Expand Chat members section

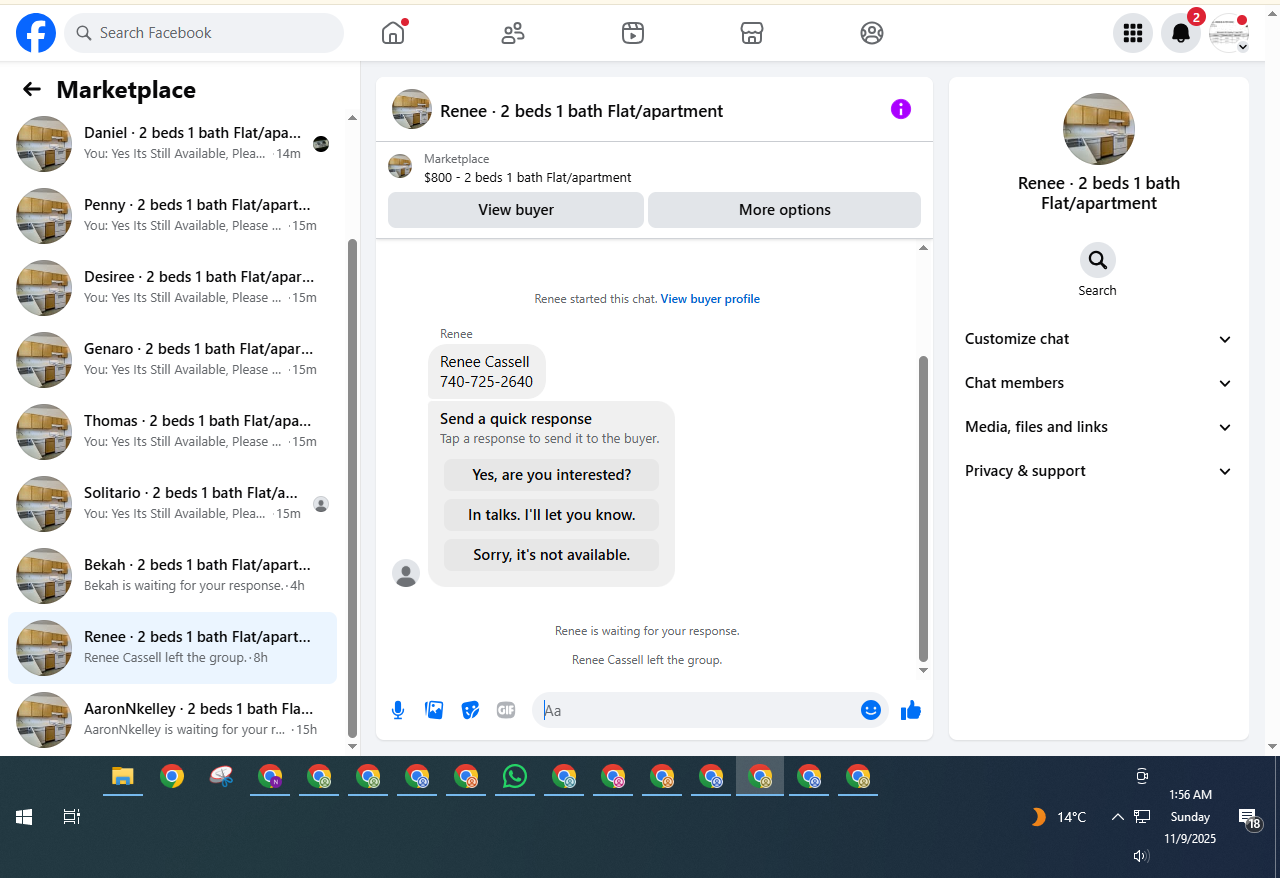1098,383
